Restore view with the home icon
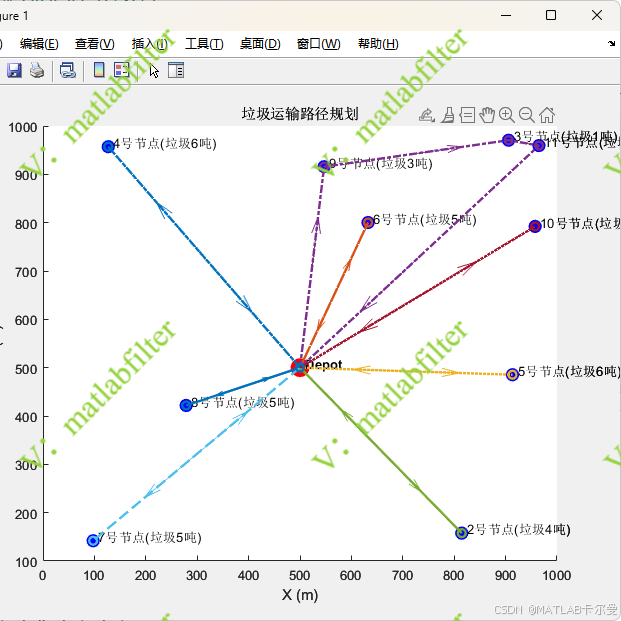Image resolution: width=621 pixels, height=621 pixels. click(x=547, y=115)
